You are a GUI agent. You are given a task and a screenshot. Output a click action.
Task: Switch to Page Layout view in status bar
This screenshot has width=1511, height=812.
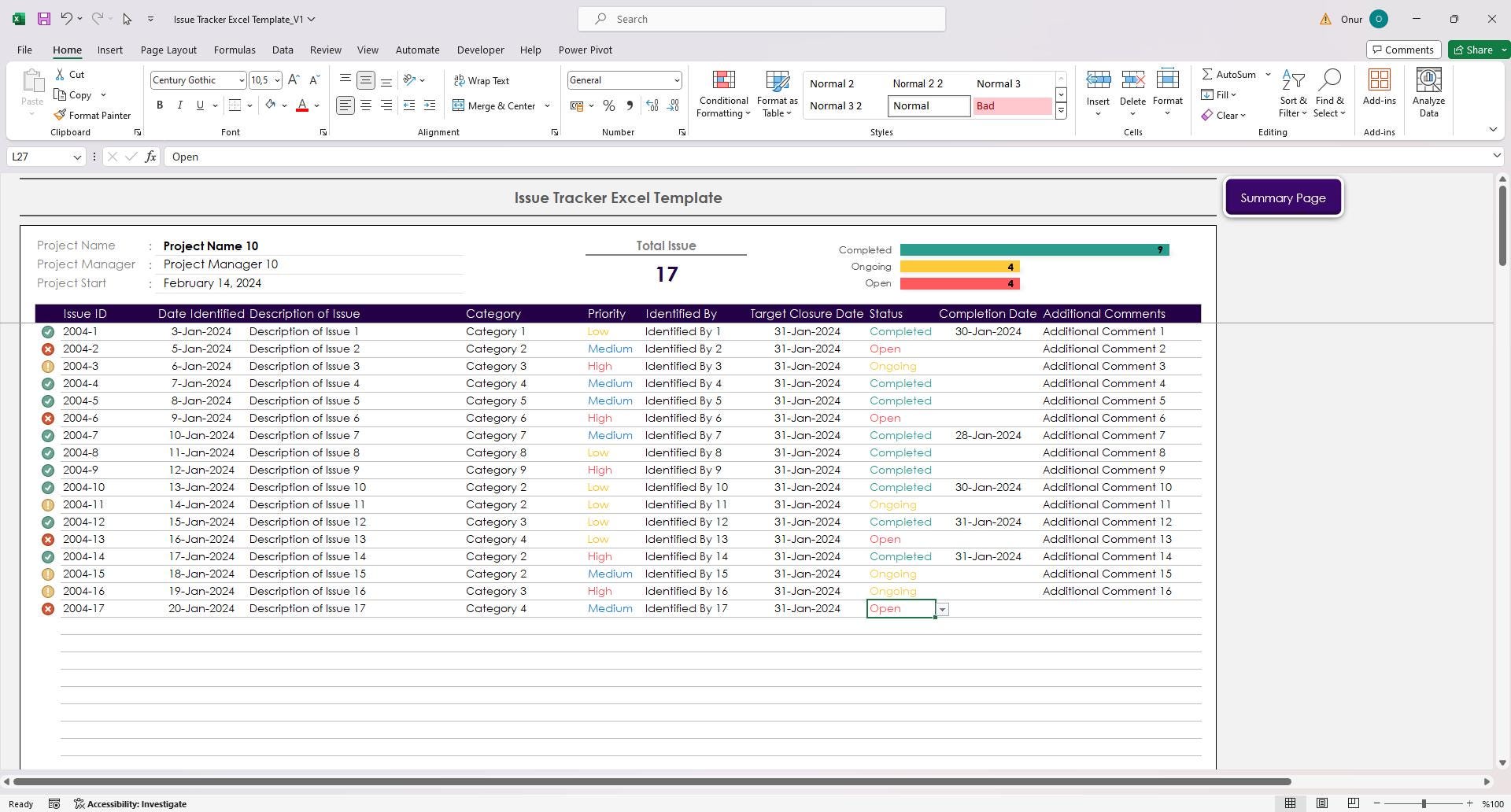pos(1322,803)
